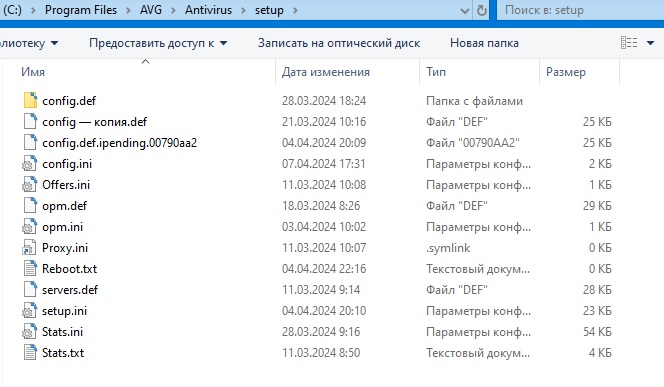Click date '28.03.2024 18:24' of config.def
This screenshot has height=387, width=664.
[x=324, y=101]
